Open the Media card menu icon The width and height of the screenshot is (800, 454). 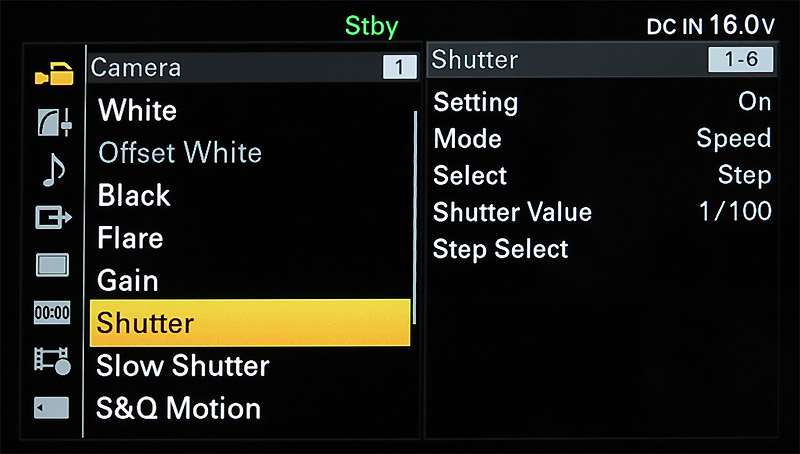point(52,408)
